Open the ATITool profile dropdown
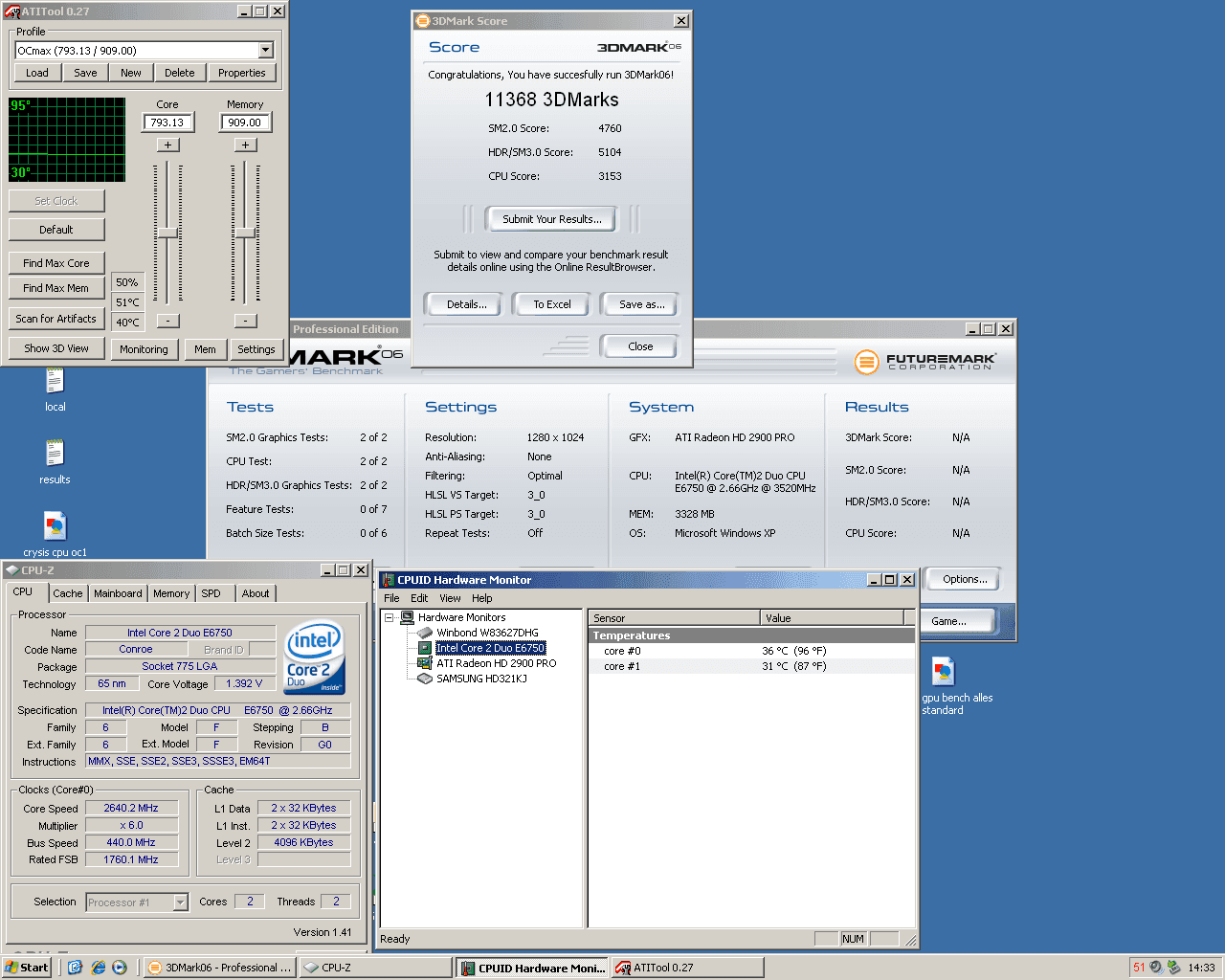Image resolution: width=1225 pixels, height=980 pixels. pyautogui.click(x=266, y=51)
